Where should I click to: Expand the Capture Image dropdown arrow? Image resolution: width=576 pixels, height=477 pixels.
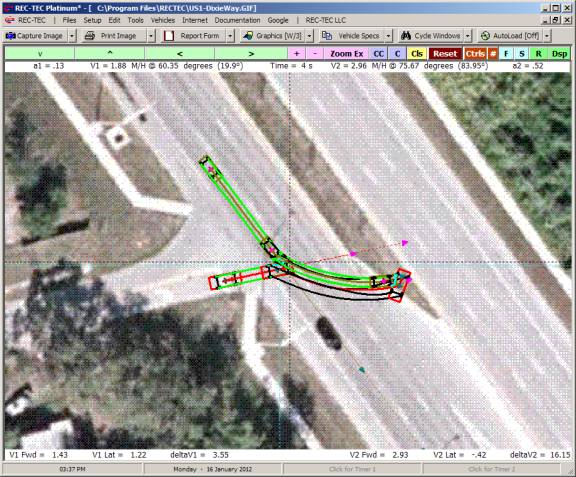(72, 36)
